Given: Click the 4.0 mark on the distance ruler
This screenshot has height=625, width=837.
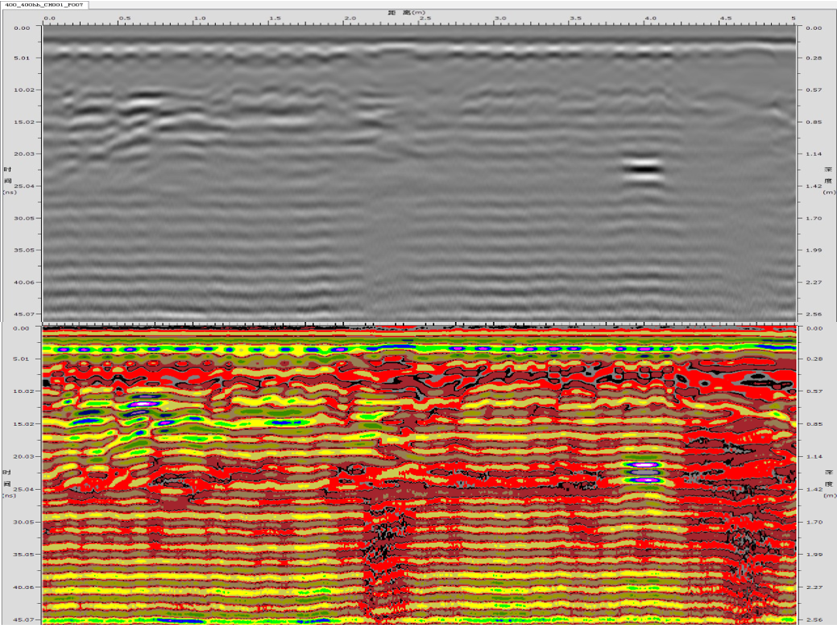Looking at the screenshot, I should (x=650, y=19).
